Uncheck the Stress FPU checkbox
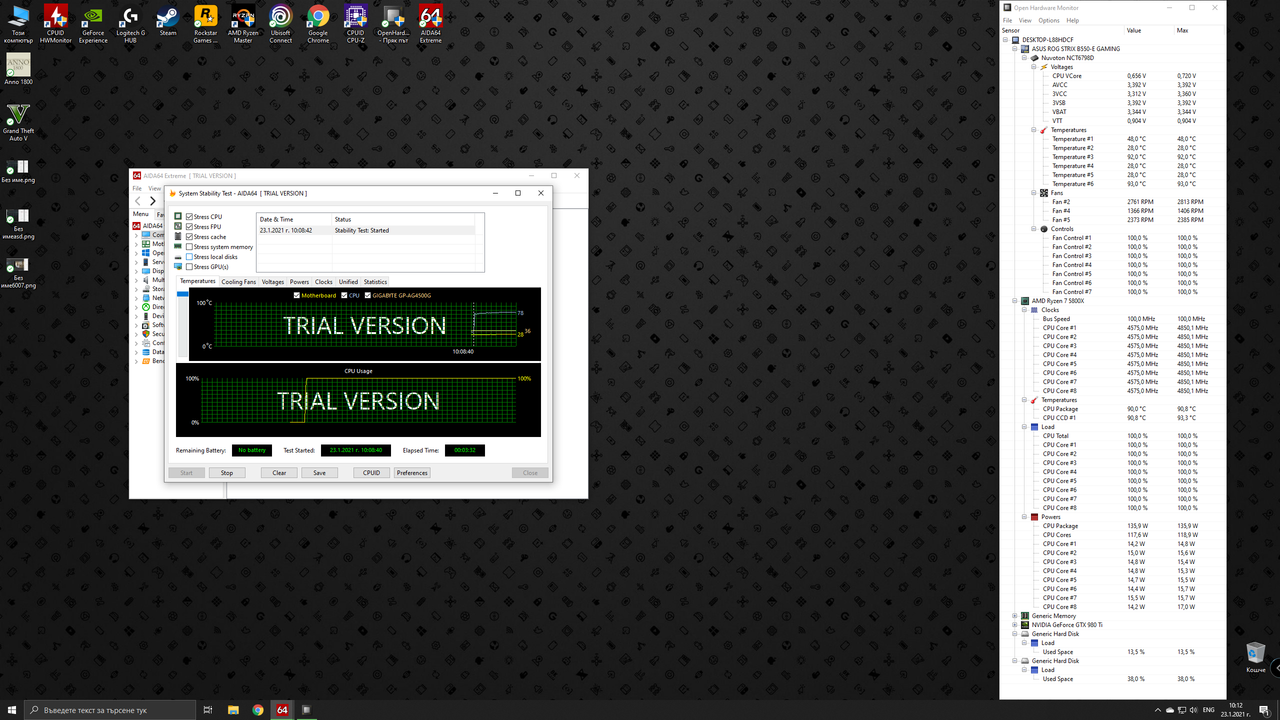Viewport: 1280px width, 720px height. [x=190, y=227]
